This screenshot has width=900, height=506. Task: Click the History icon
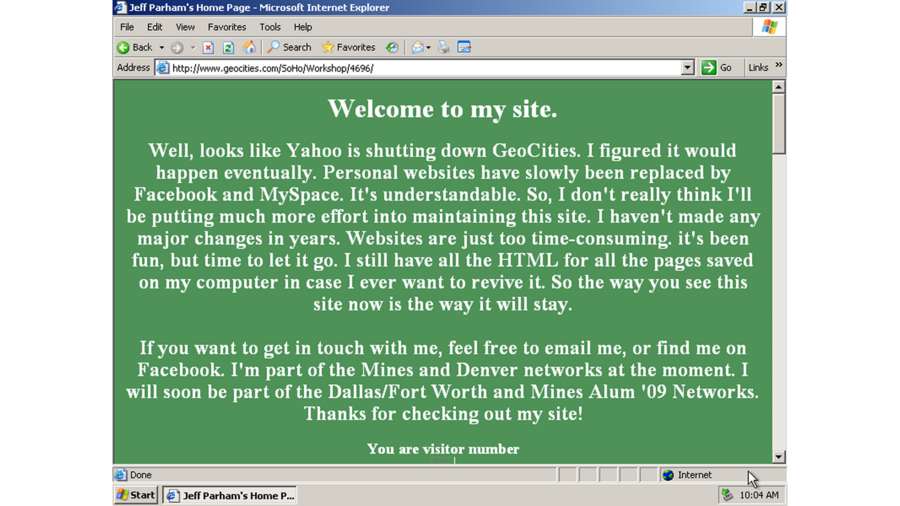click(391, 48)
